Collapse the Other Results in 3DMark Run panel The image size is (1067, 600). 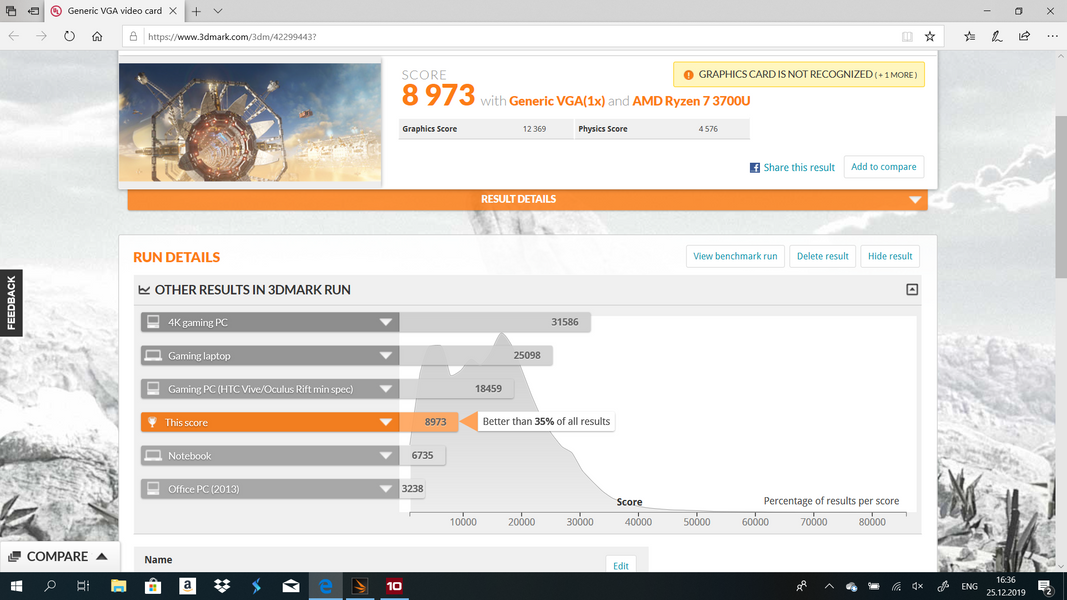[911, 290]
